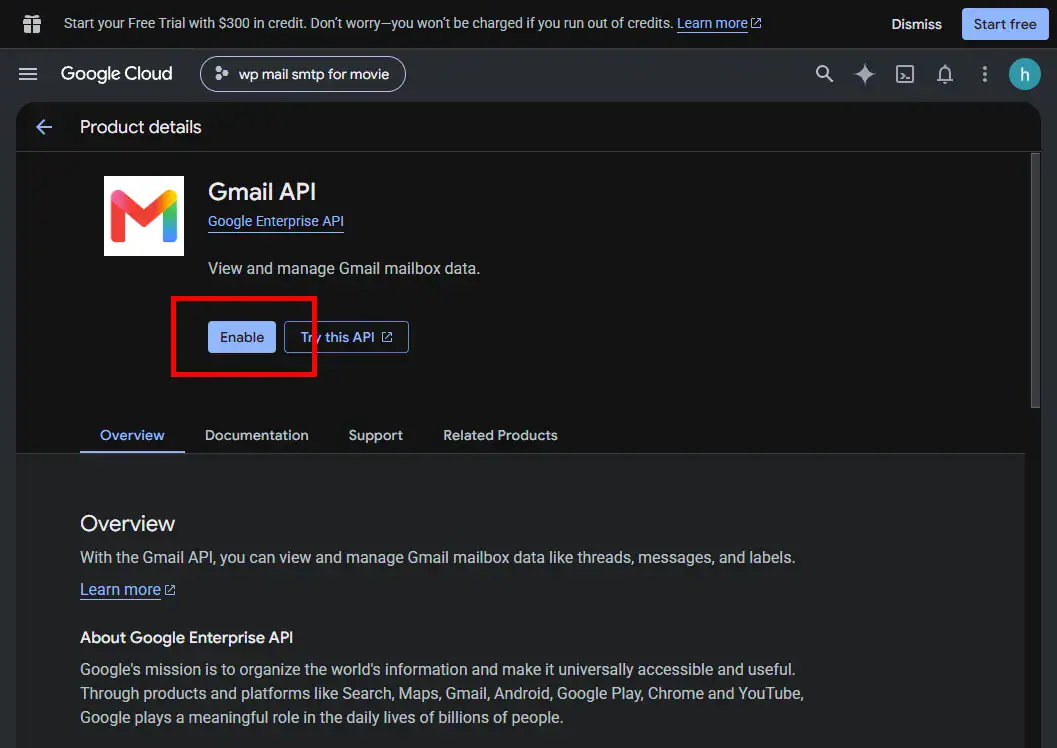
Task: Dismiss the free trial banner
Action: click(916, 24)
